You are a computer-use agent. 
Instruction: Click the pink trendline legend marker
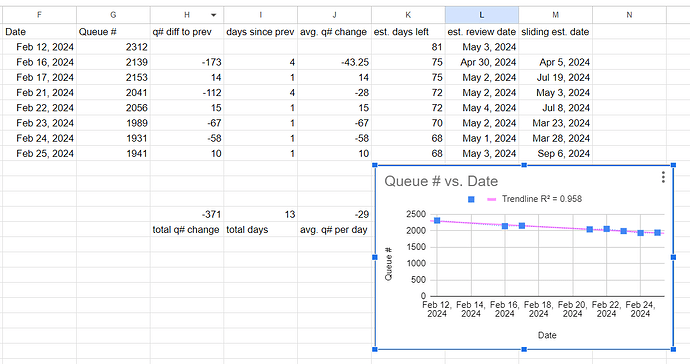coord(492,199)
